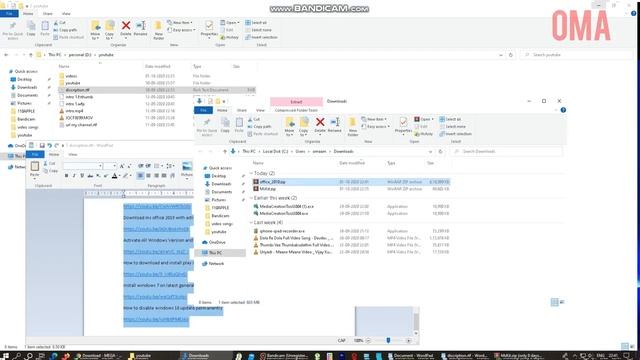
Task: Click Pin to Quick access in Downloads window
Action: click(207, 127)
